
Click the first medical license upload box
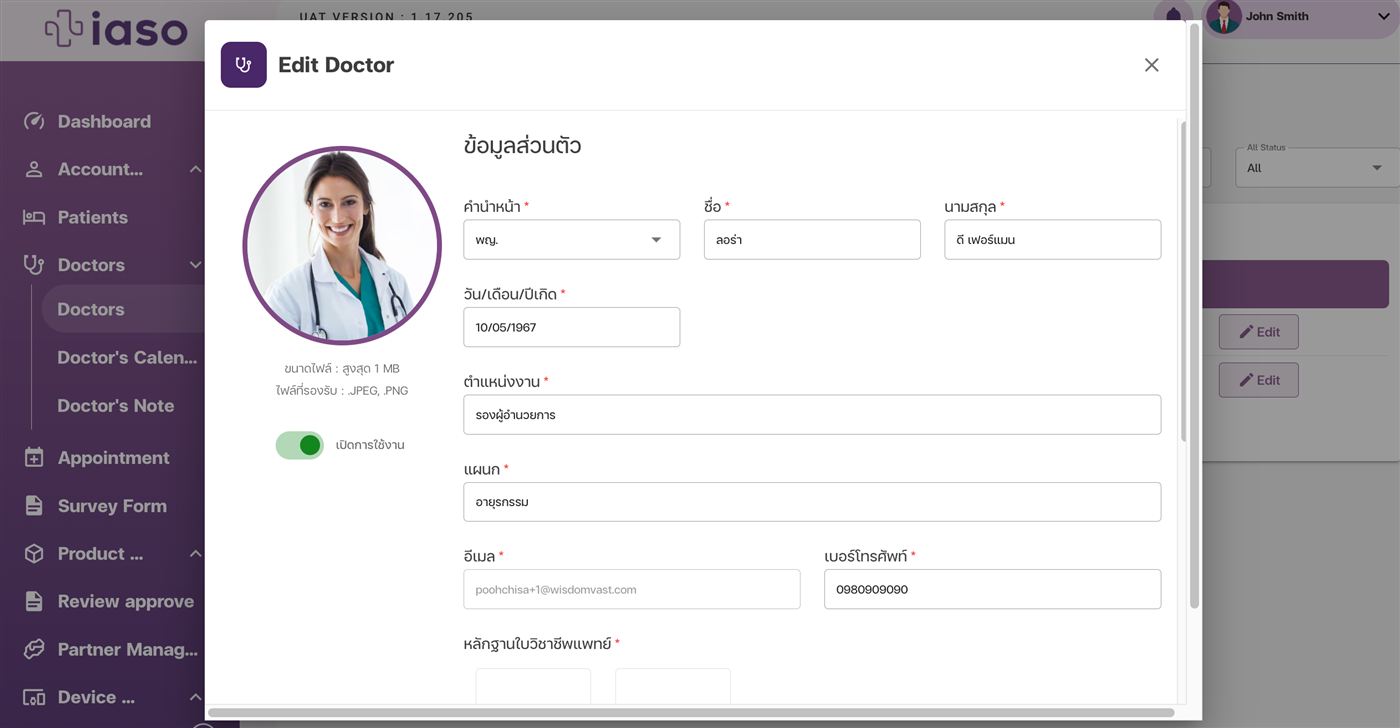(533, 686)
